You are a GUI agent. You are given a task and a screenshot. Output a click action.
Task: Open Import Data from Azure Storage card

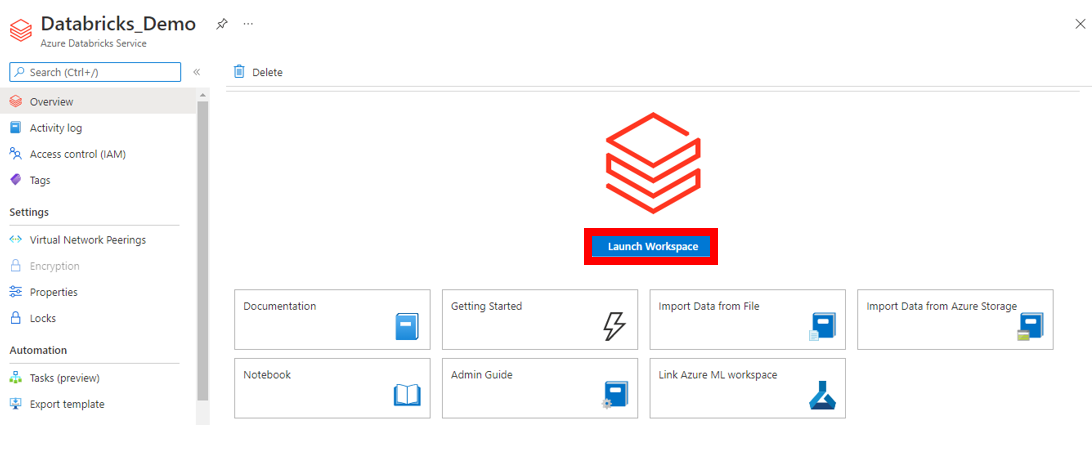(x=956, y=320)
